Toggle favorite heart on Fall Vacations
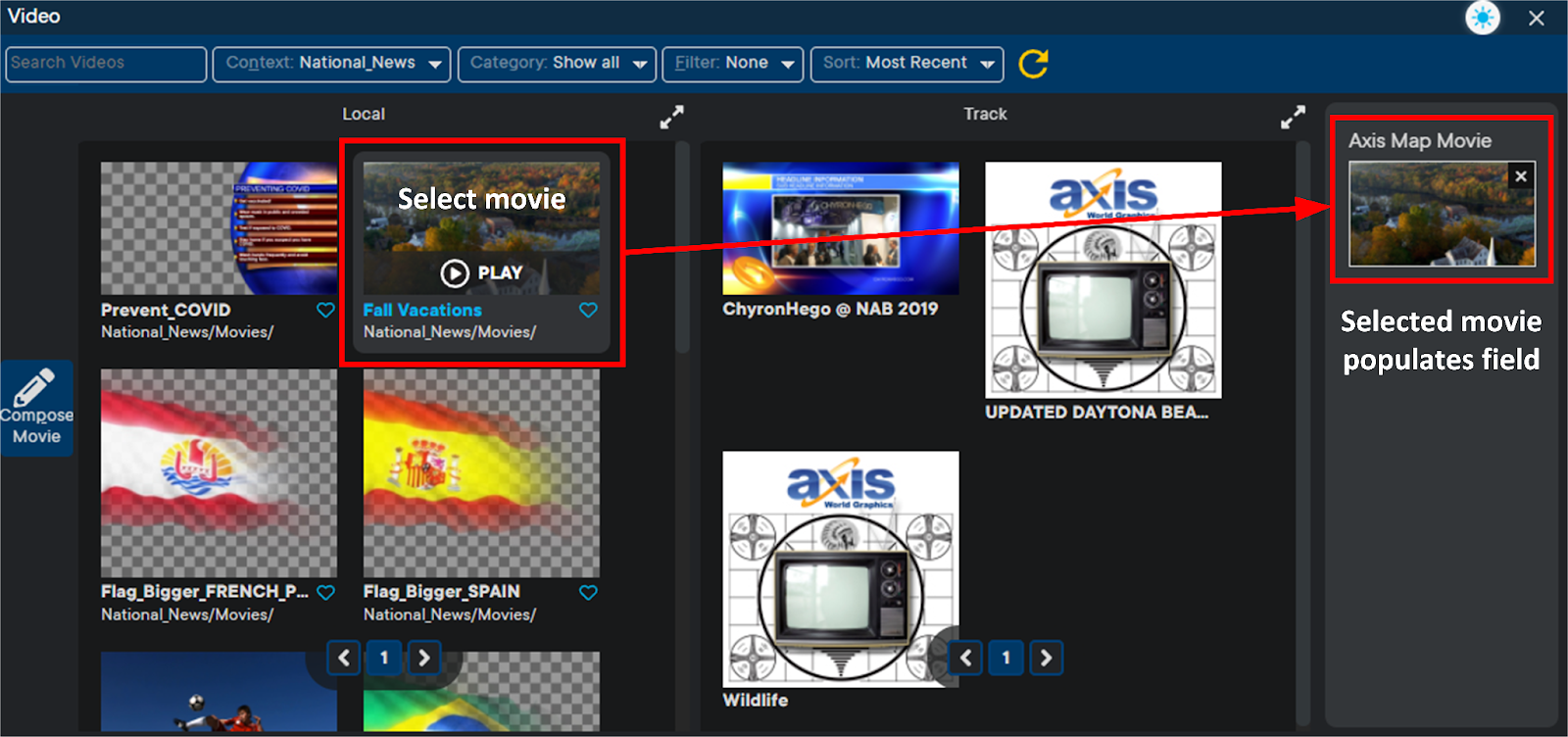The height and width of the screenshot is (737, 1568). pyautogui.click(x=588, y=311)
